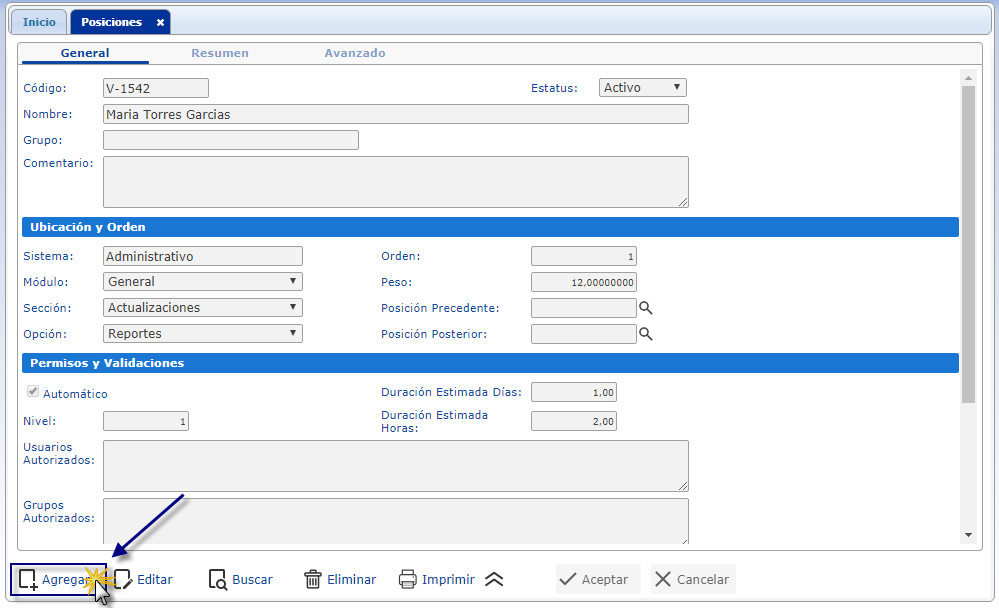This screenshot has height=608, width=999.
Task: Switch to the Resumen tab
Action: coord(220,53)
